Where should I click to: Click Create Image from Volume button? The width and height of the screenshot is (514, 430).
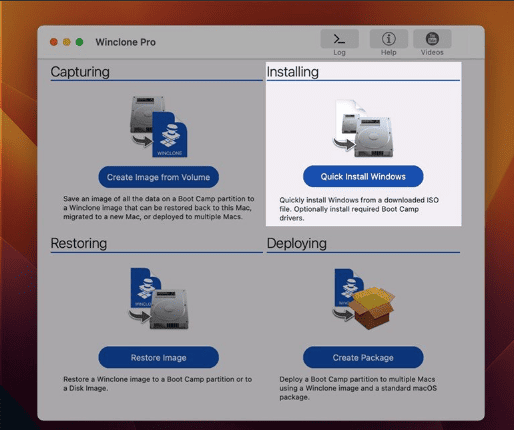[x=159, y=177]
